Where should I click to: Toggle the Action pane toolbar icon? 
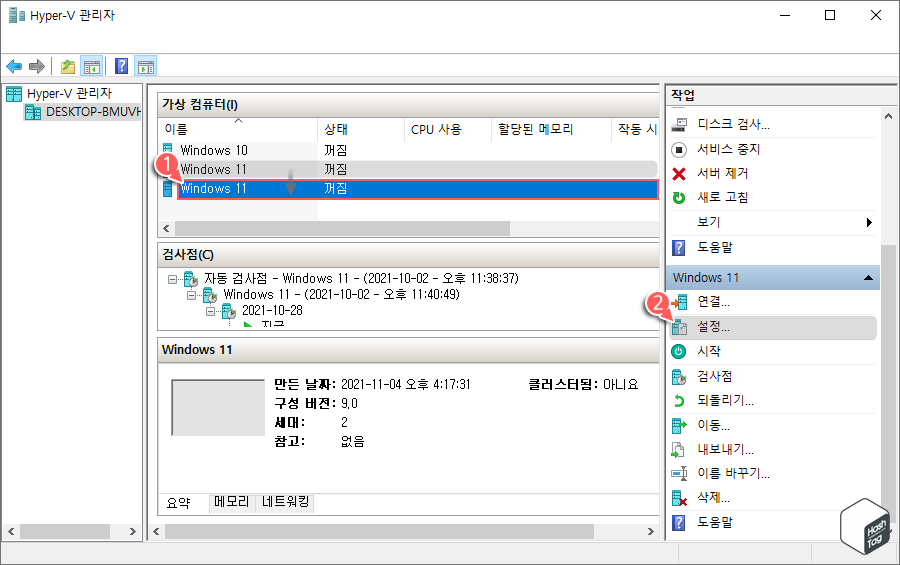click(x=146, y=67)
